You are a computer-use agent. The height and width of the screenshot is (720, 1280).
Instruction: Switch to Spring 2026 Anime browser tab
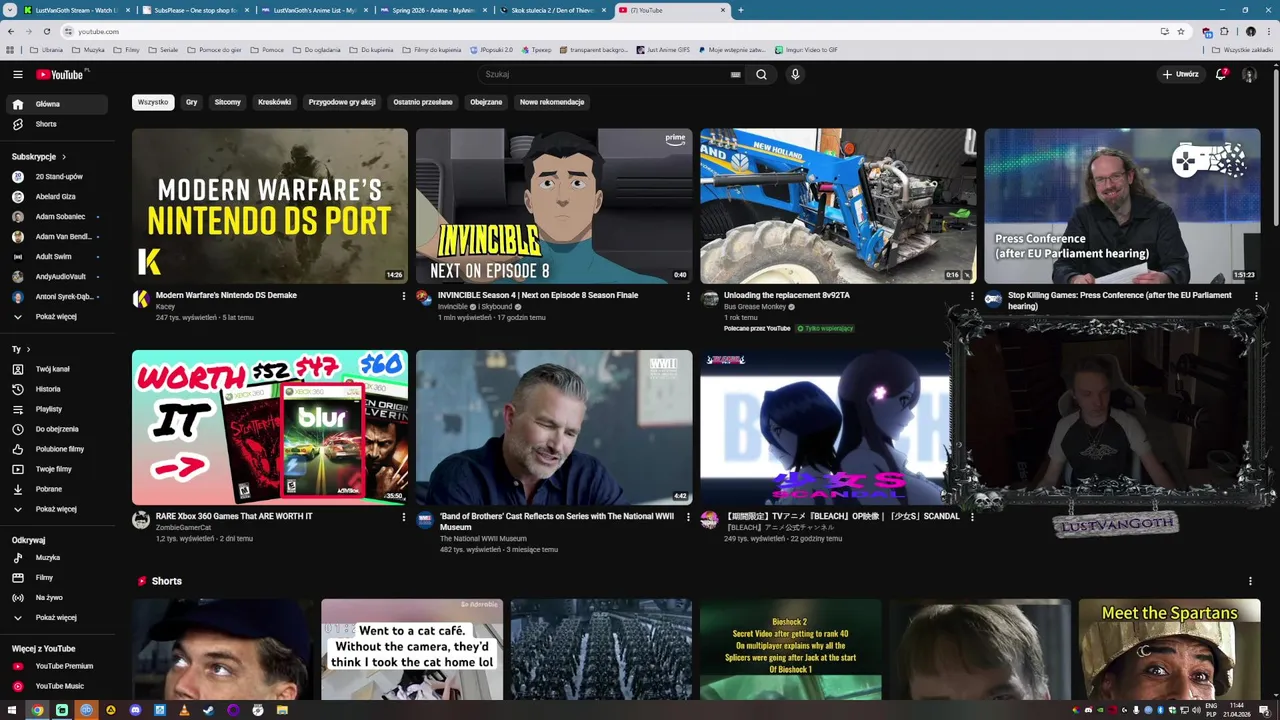(433, 10)
